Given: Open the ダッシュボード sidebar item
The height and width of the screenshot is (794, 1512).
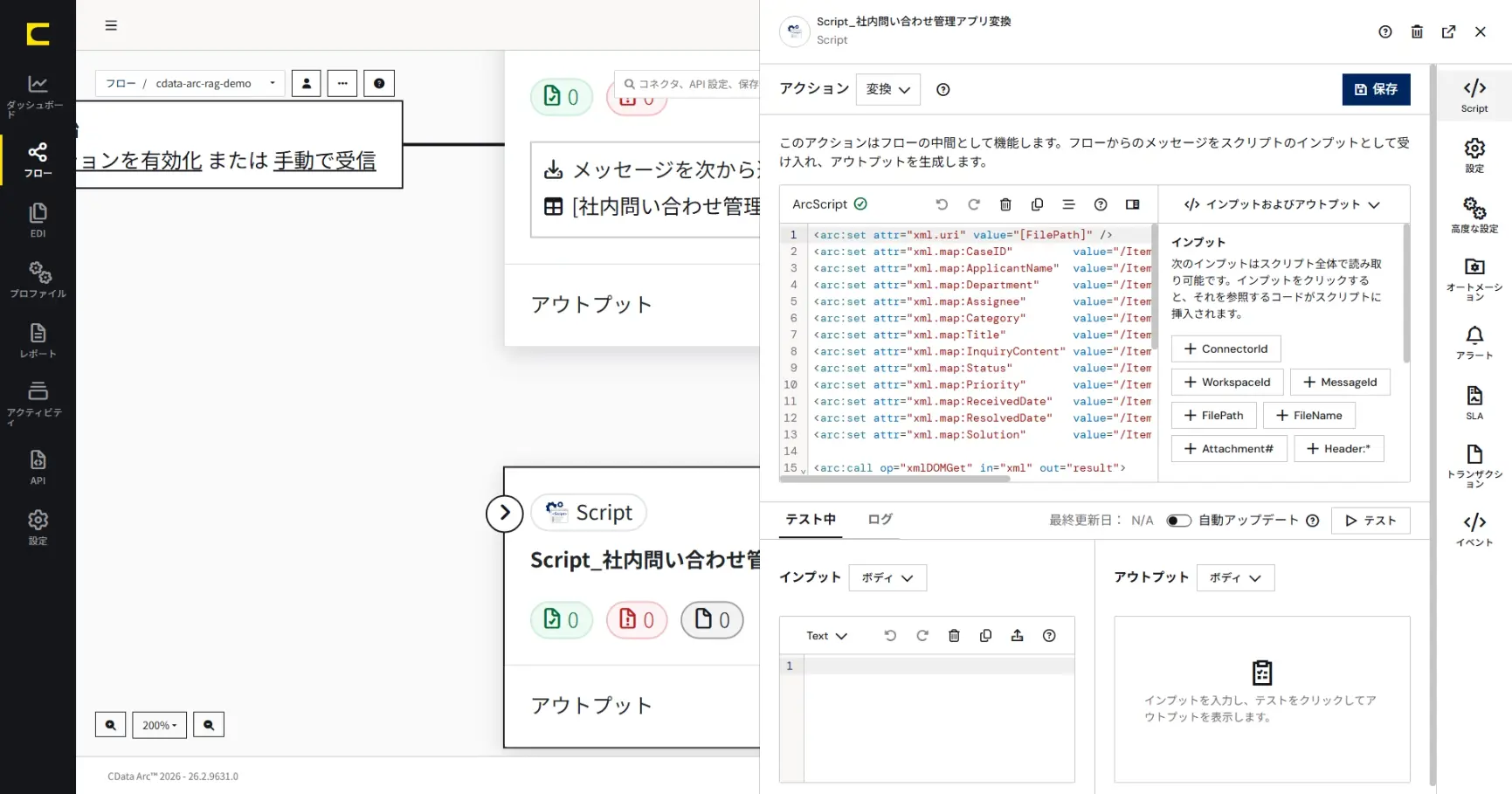Looking at the screenshot, I should (x=38, y=95).
